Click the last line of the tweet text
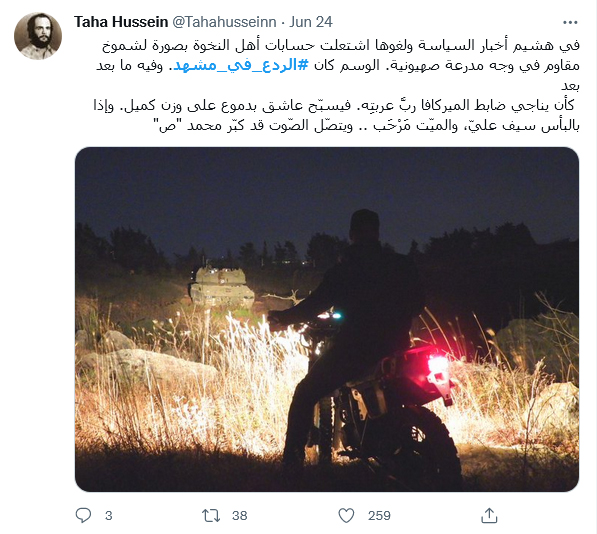 [x=366, y=125]
